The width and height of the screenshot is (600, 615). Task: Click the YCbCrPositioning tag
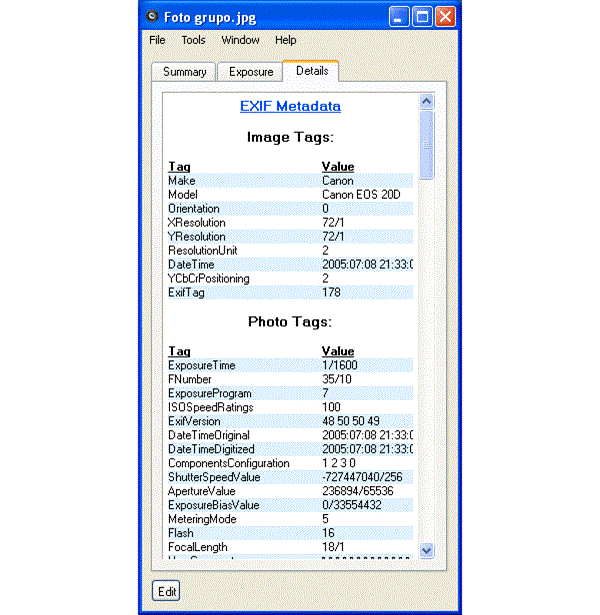(209, 278)
